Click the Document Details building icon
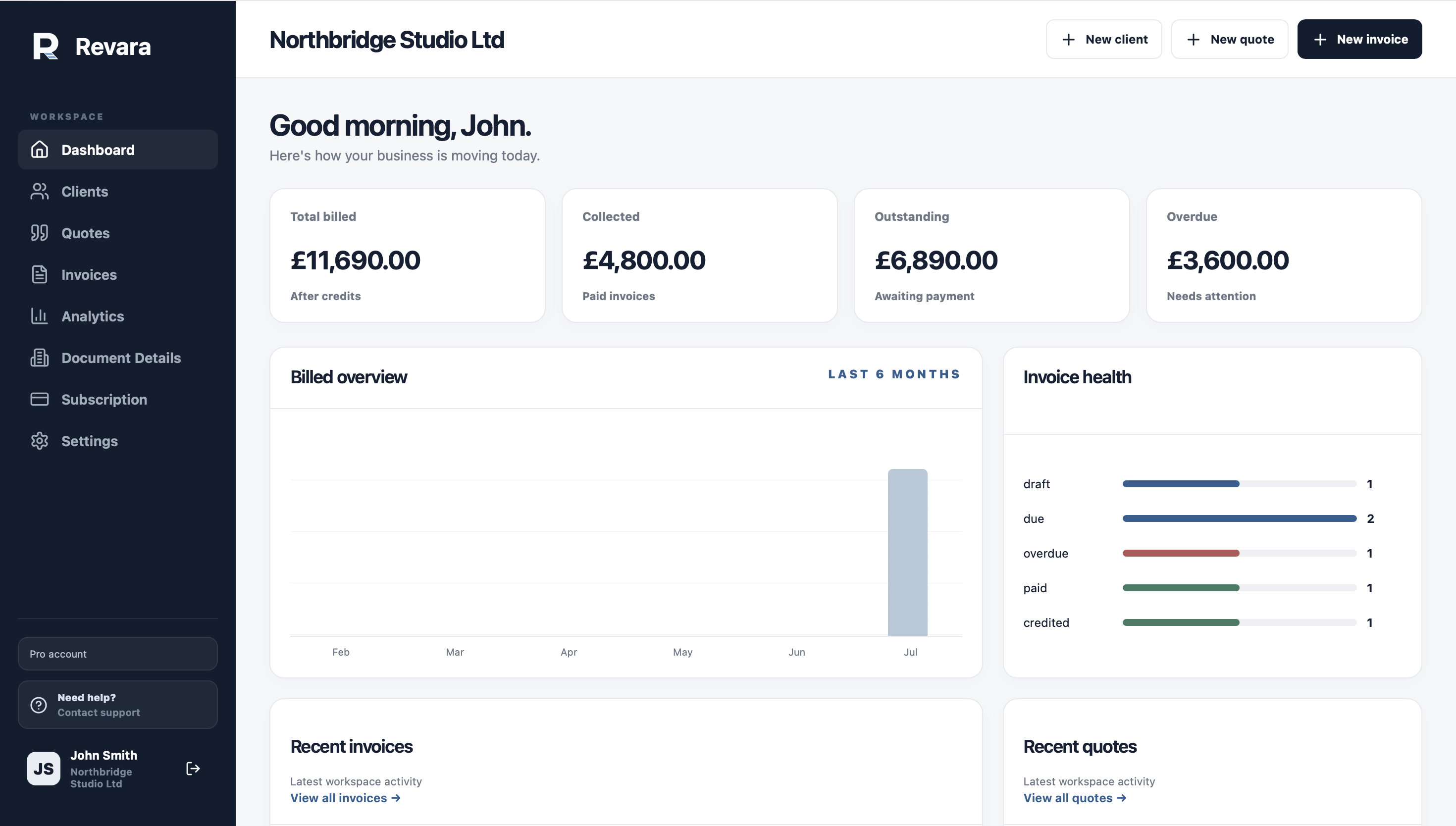This screenshot has width=1456, height=826. click(x=39, y=358)
